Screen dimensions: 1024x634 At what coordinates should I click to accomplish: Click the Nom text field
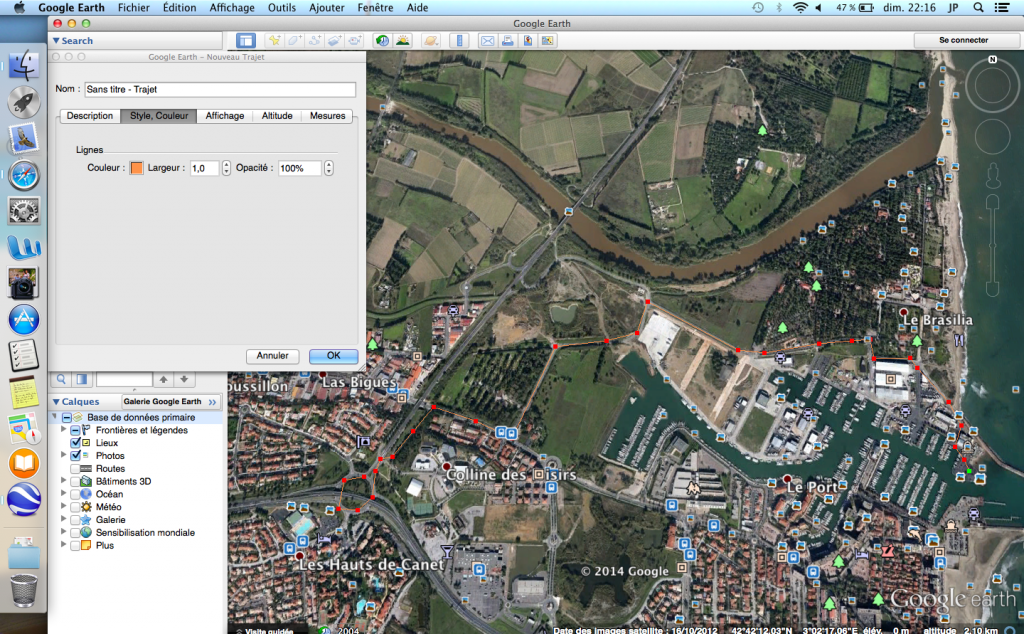(x=219, y=89)
